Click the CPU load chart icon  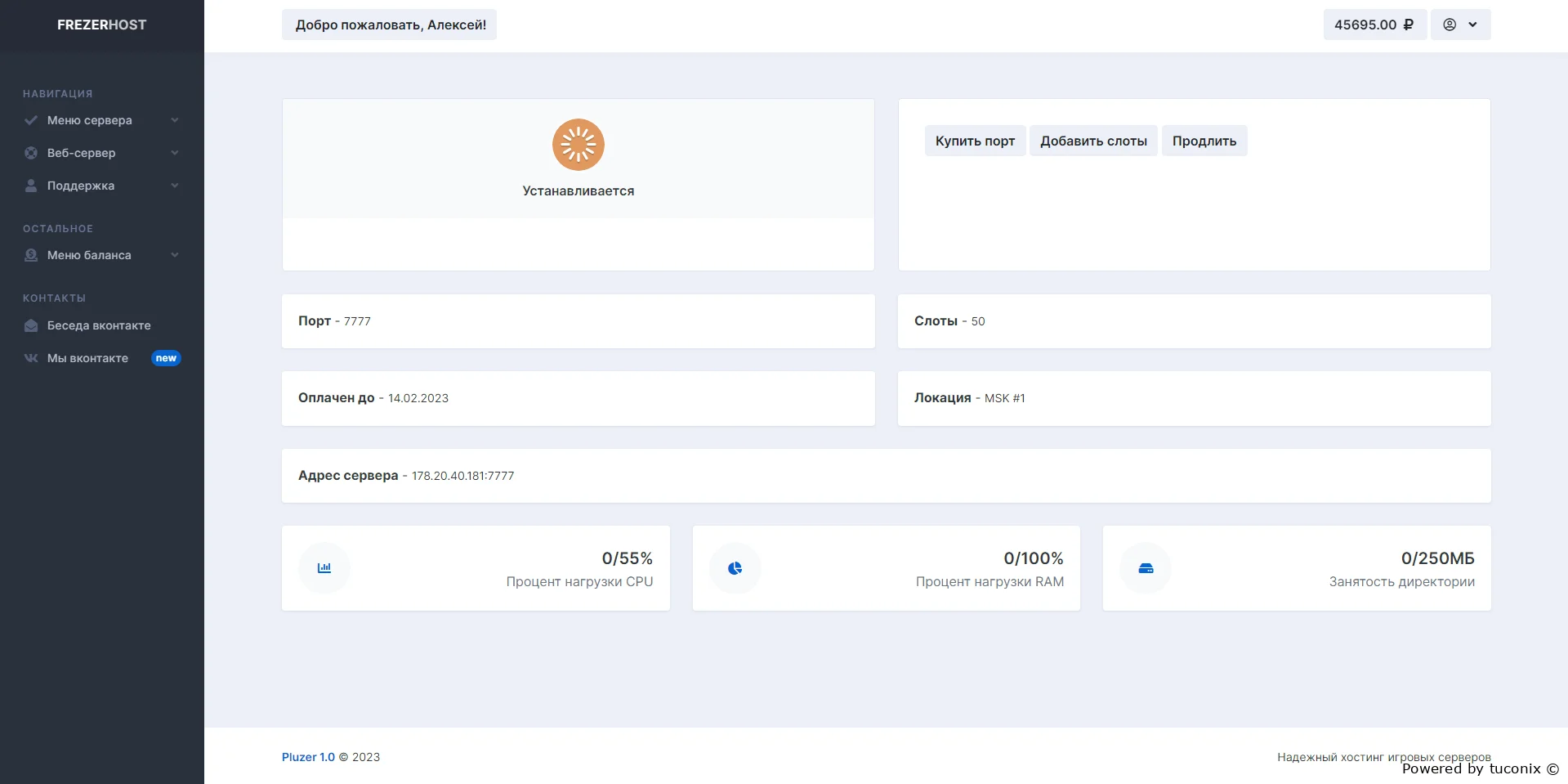click(324, 568)
